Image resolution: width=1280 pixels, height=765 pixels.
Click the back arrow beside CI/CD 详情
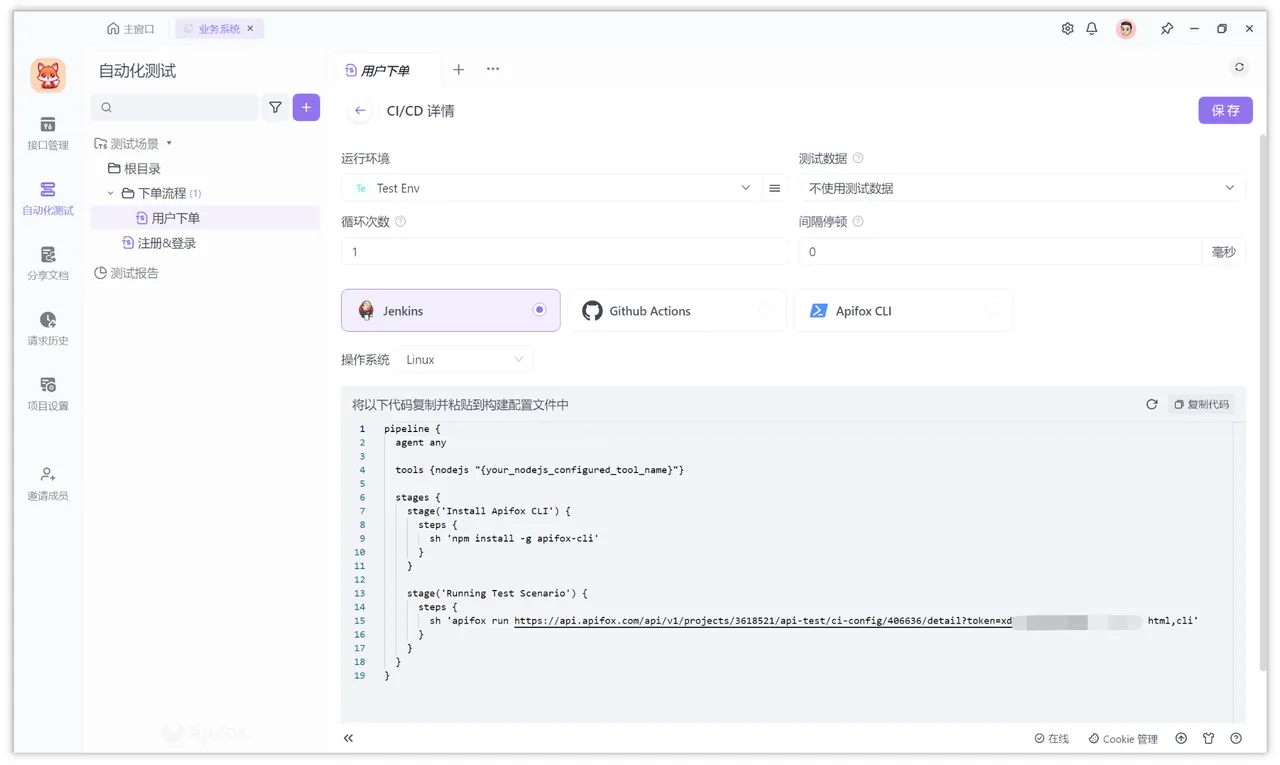coord(360,111)
